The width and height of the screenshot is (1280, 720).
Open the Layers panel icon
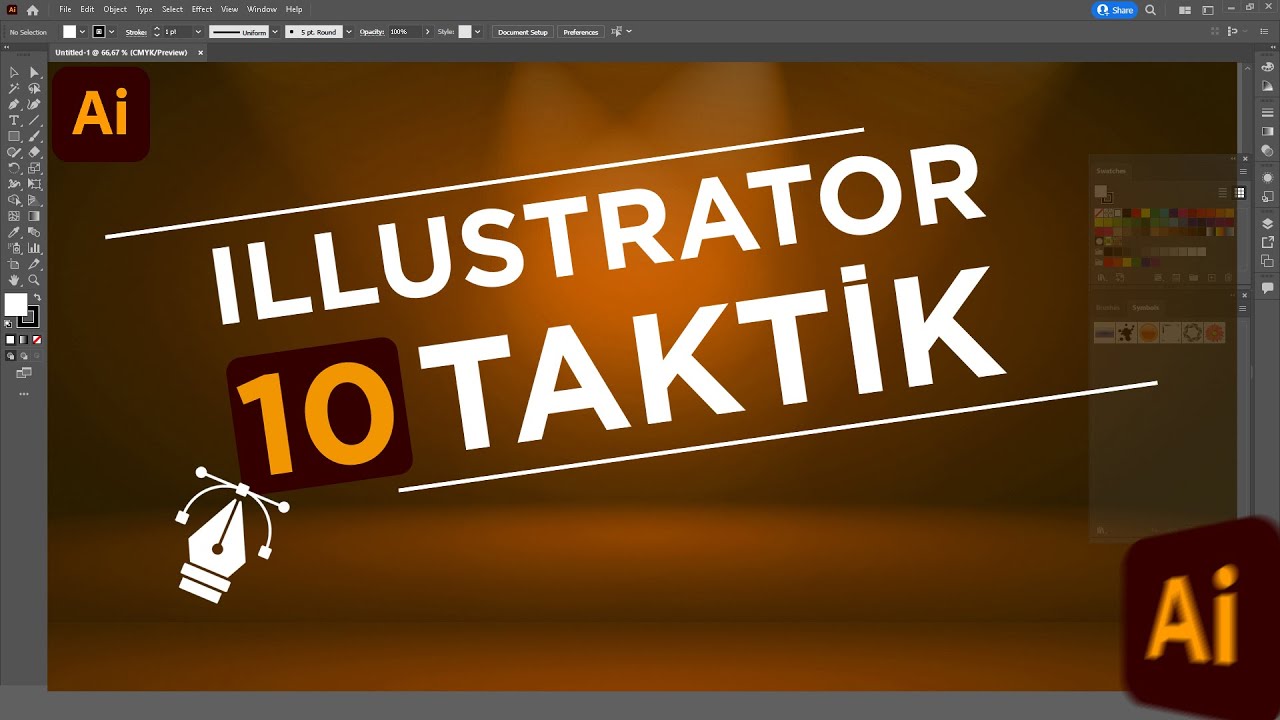[1267, 224]
